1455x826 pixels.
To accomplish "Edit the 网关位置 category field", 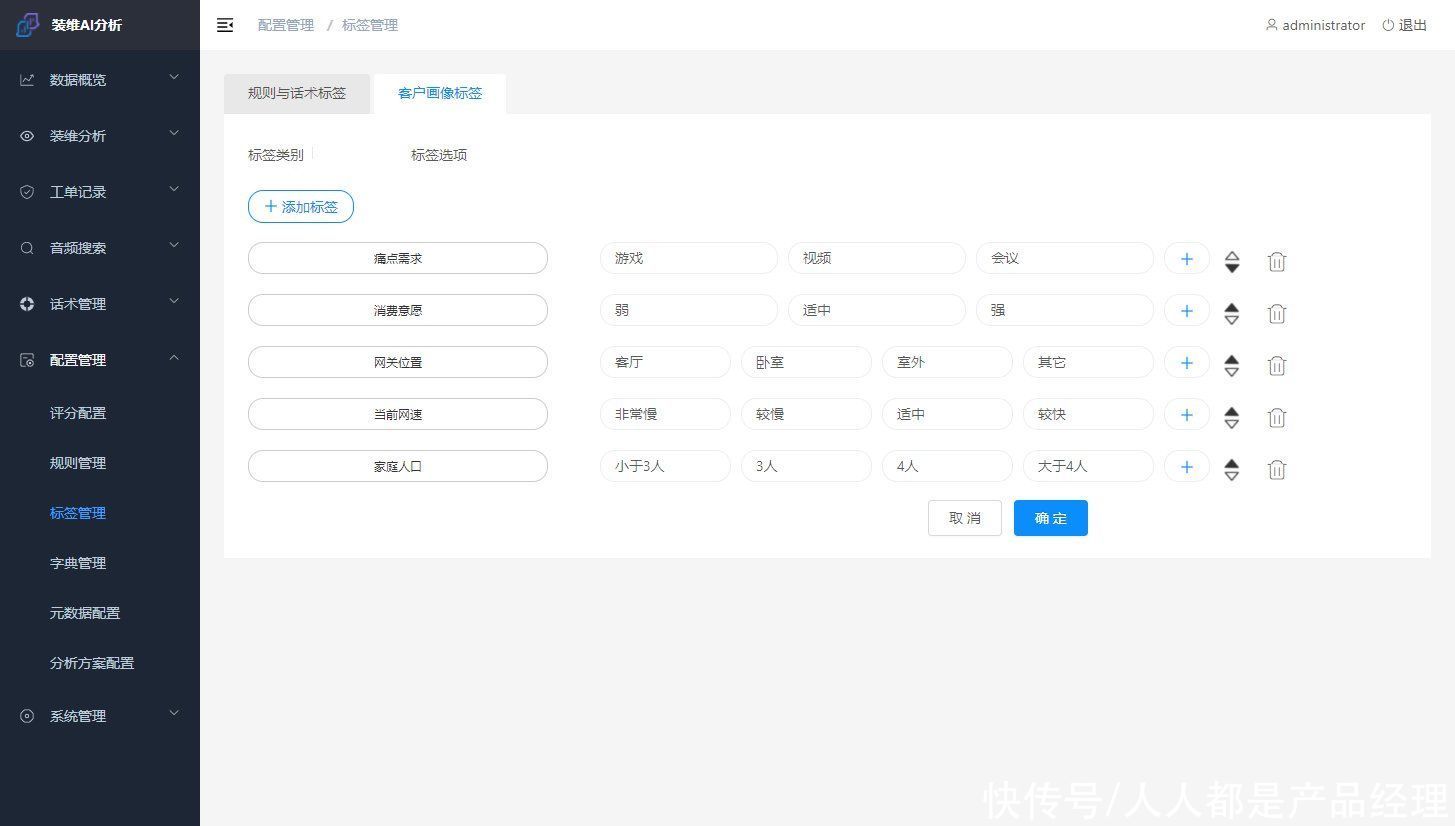I will pos(398,362).
